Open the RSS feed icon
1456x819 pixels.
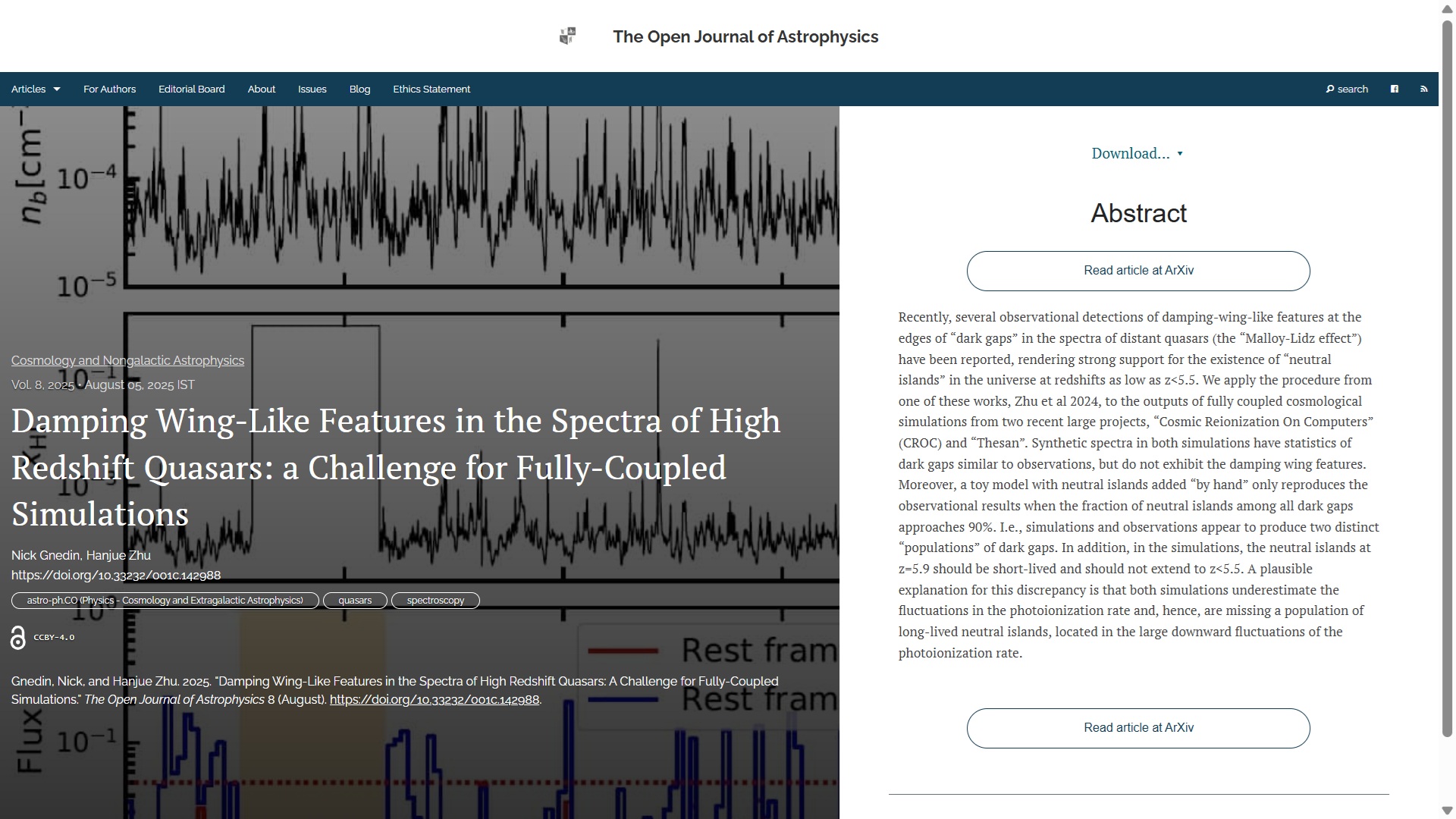tap(1423, 89)
